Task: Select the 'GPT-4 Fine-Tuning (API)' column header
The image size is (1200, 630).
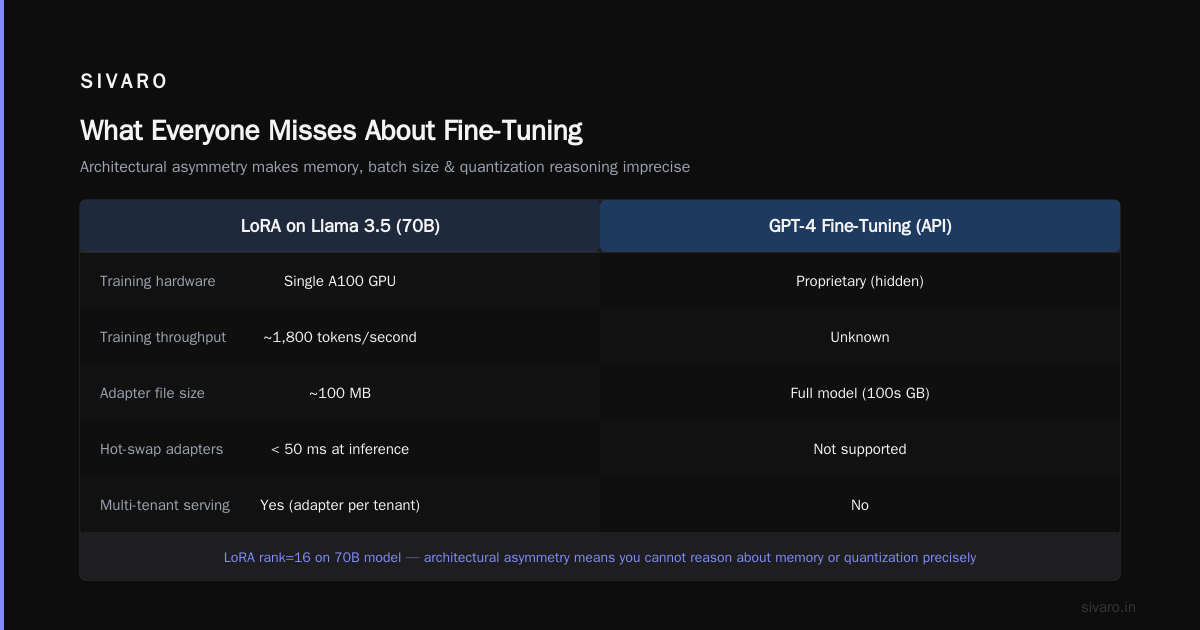Action: [x=860, y=226]
